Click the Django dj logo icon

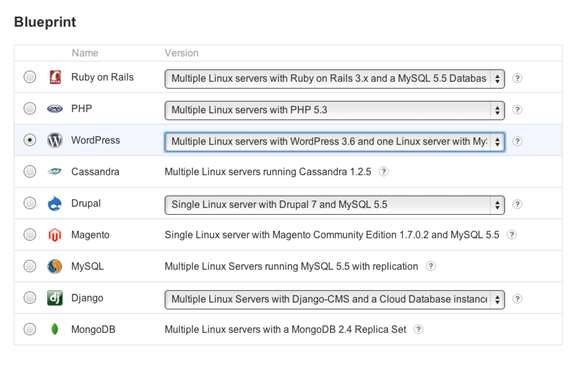(55, 298)
